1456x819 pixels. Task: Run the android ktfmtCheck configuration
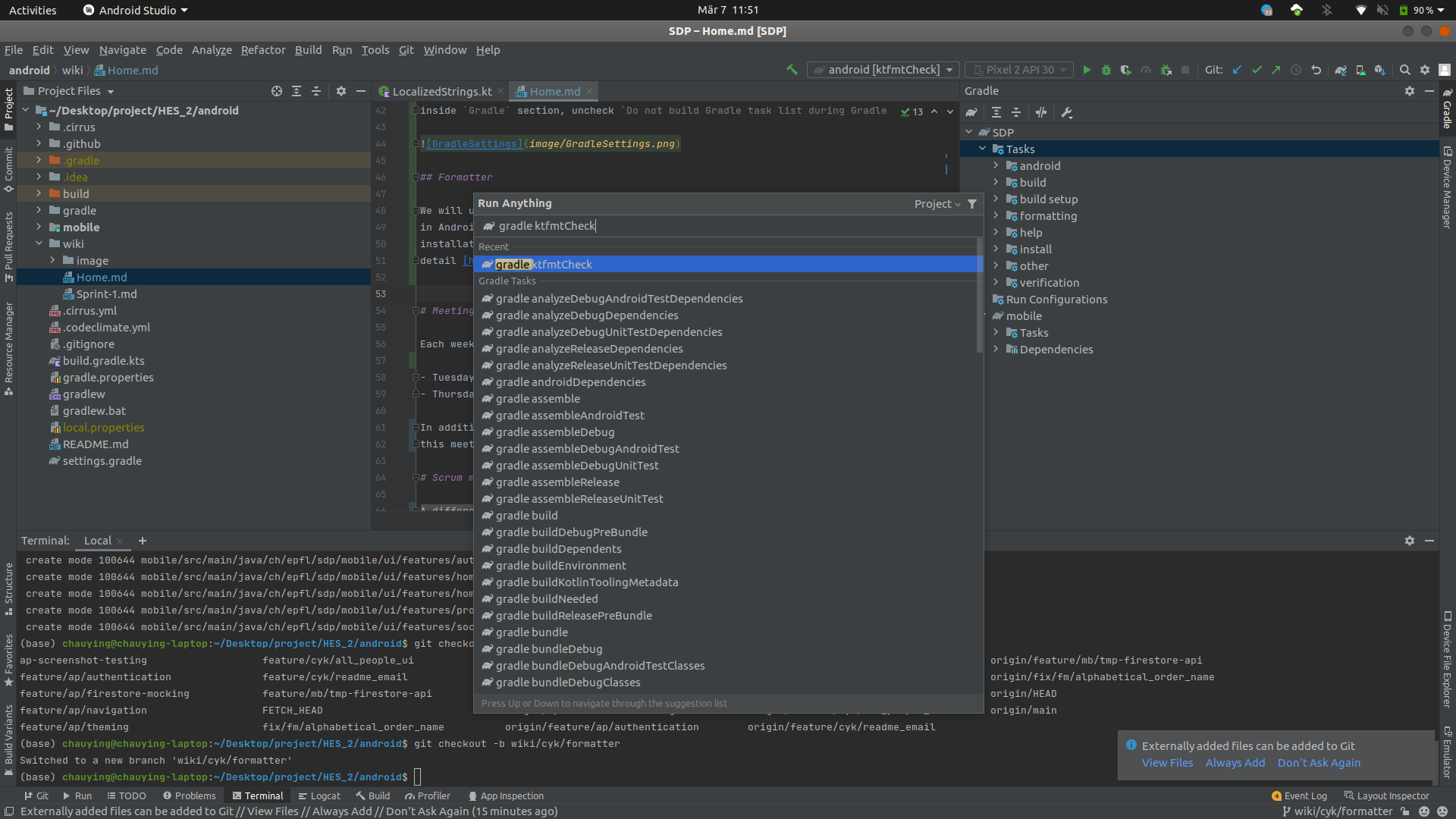[1086, 70]
